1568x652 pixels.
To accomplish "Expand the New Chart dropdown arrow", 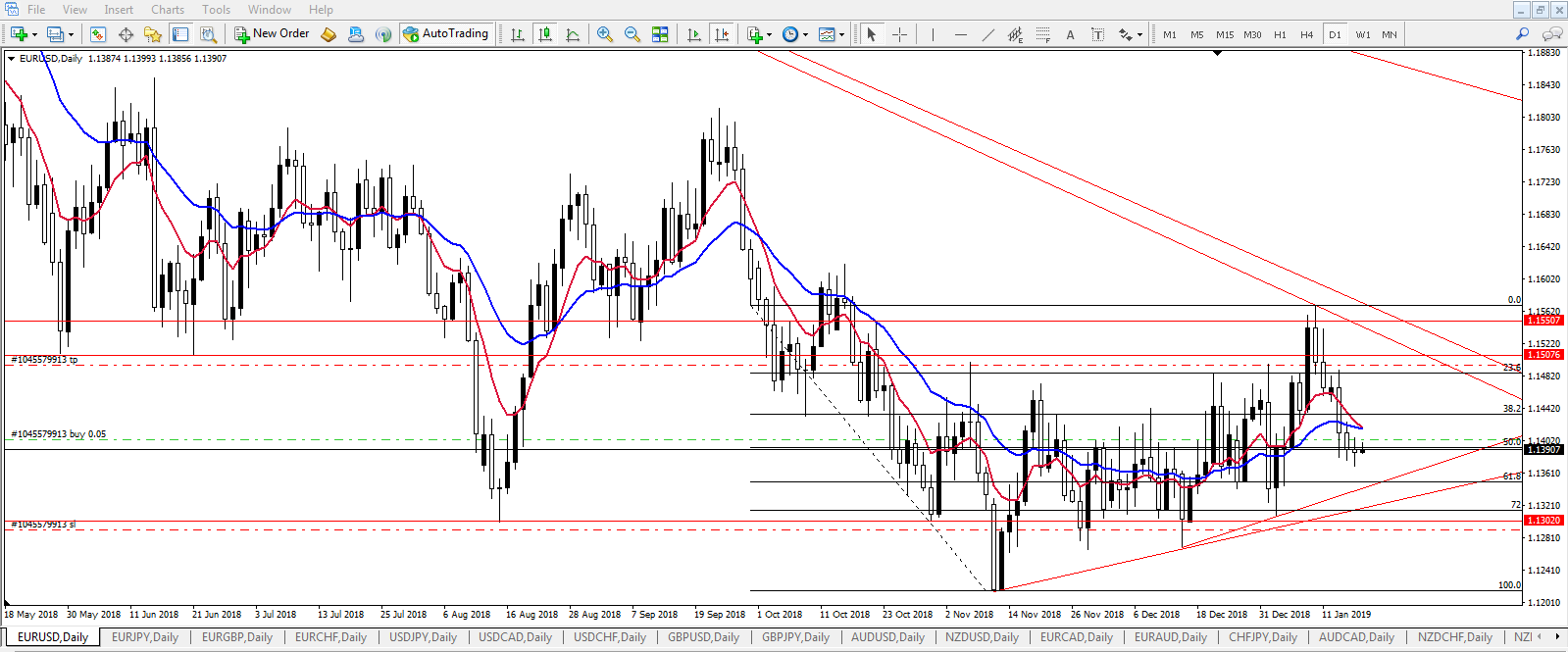I will click(34, 34).
